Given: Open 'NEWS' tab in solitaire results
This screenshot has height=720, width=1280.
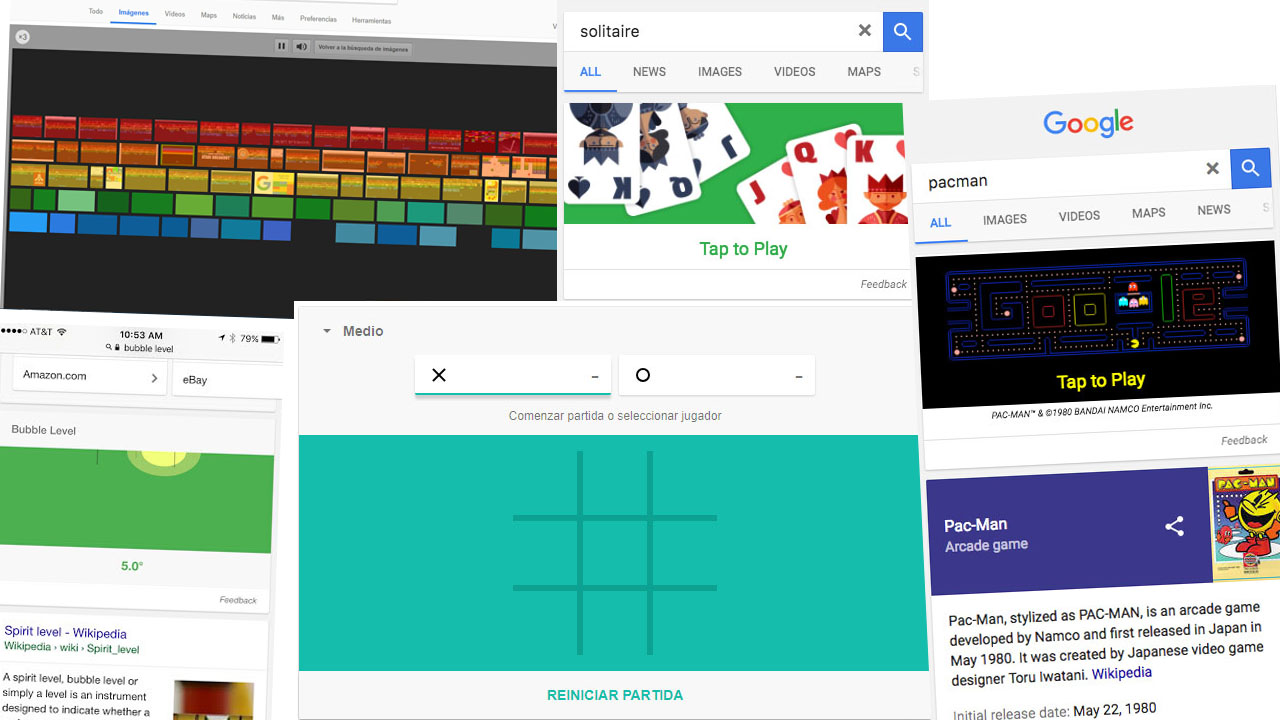Looking at the screenshot, I should coord(649,72).
